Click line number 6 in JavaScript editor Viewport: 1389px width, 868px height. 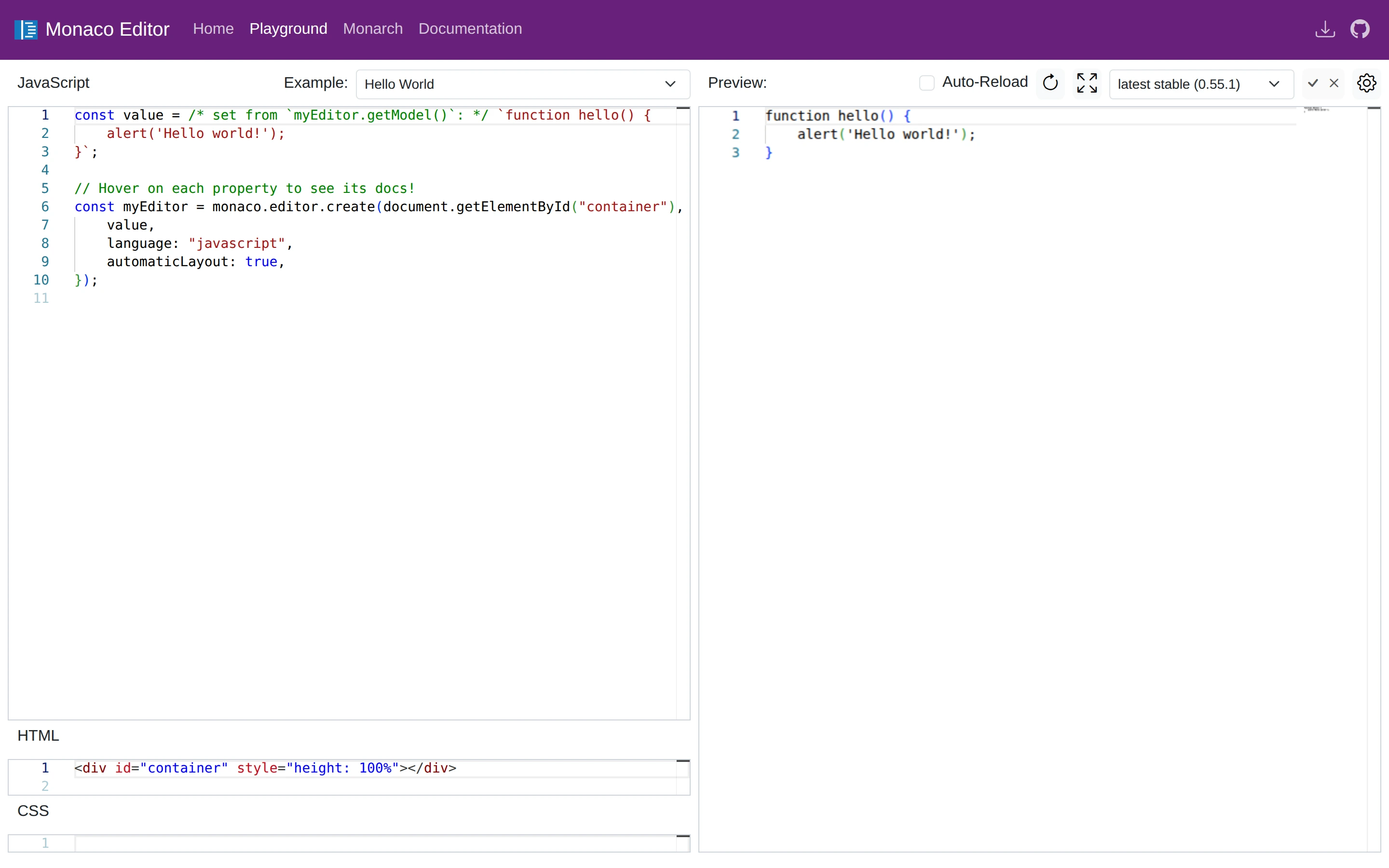point(45,207)
